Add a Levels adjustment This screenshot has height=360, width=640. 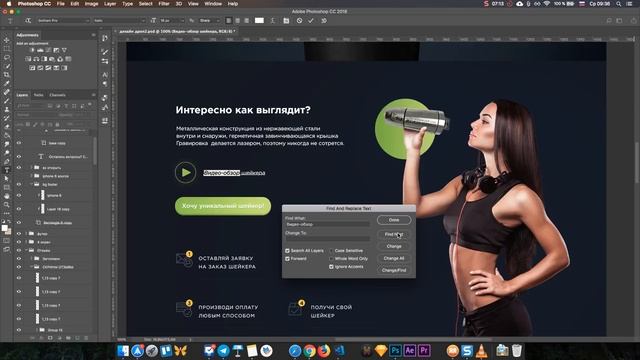pos(40,50)
